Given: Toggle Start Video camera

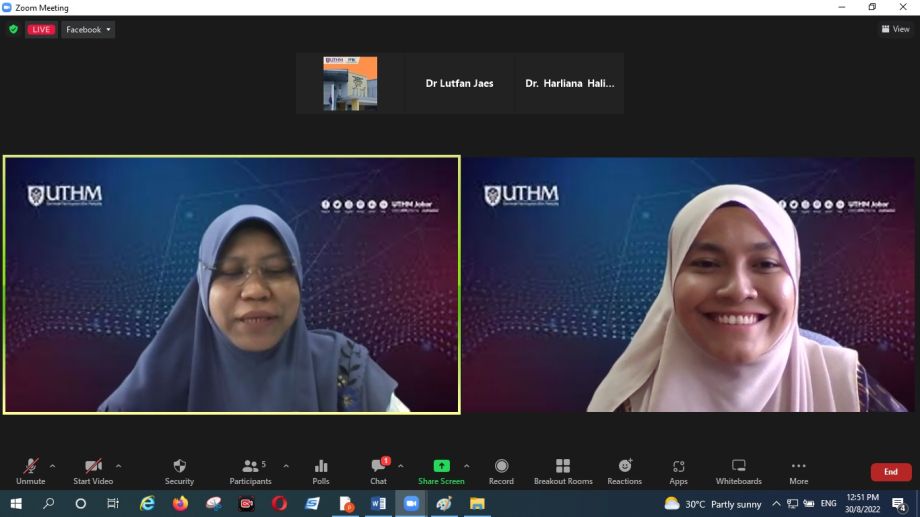Looking at the screenshot, I should [x=93, y=466].
